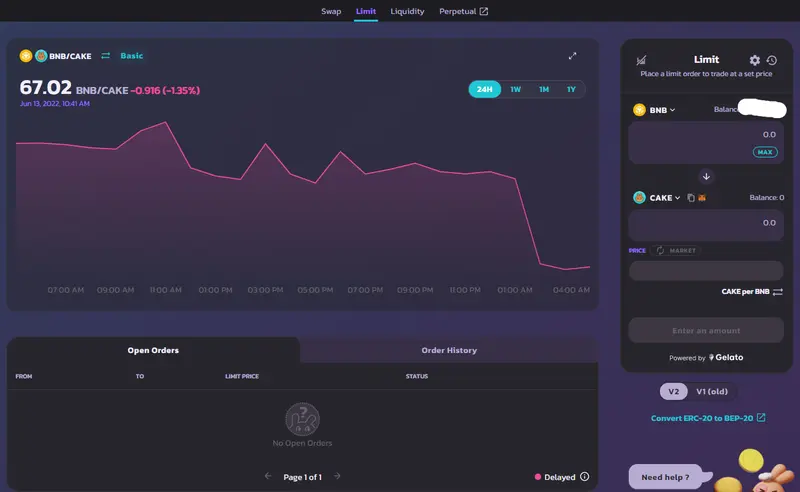Click the No Open Orders placeholder icon
Image resolution: width=800 pixels, height=492 pixels.
303,419
